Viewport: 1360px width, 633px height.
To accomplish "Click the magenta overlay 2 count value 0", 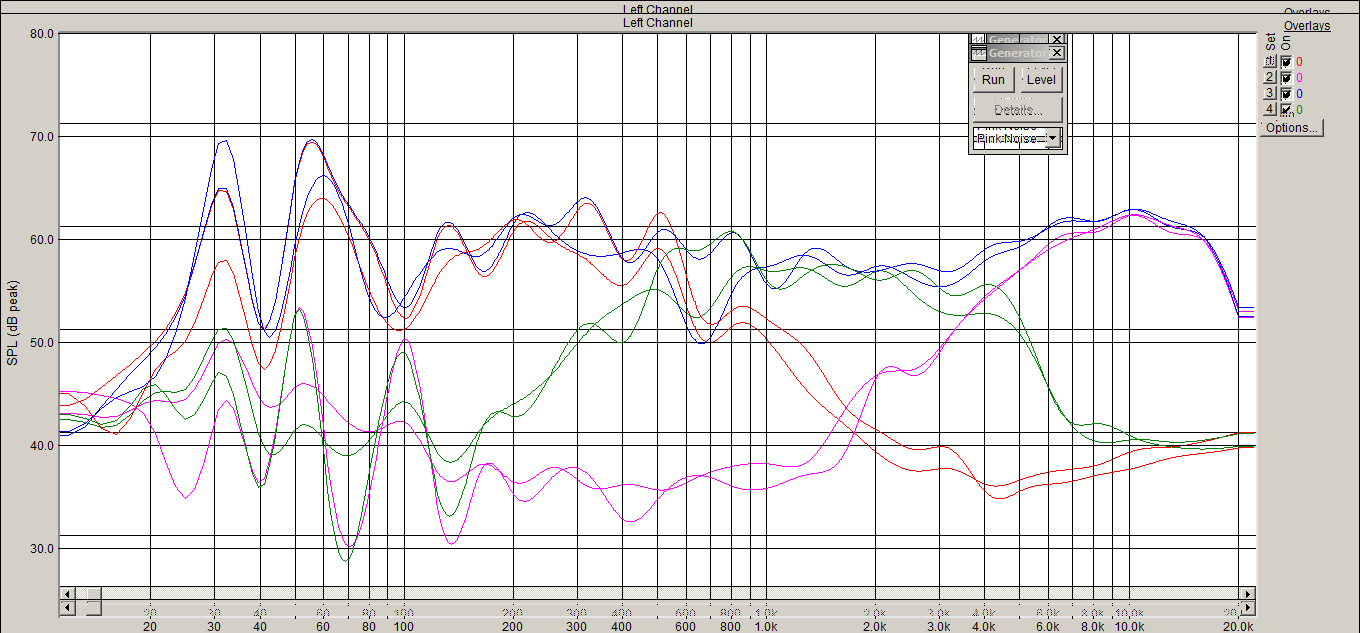I will [1299, 78].
